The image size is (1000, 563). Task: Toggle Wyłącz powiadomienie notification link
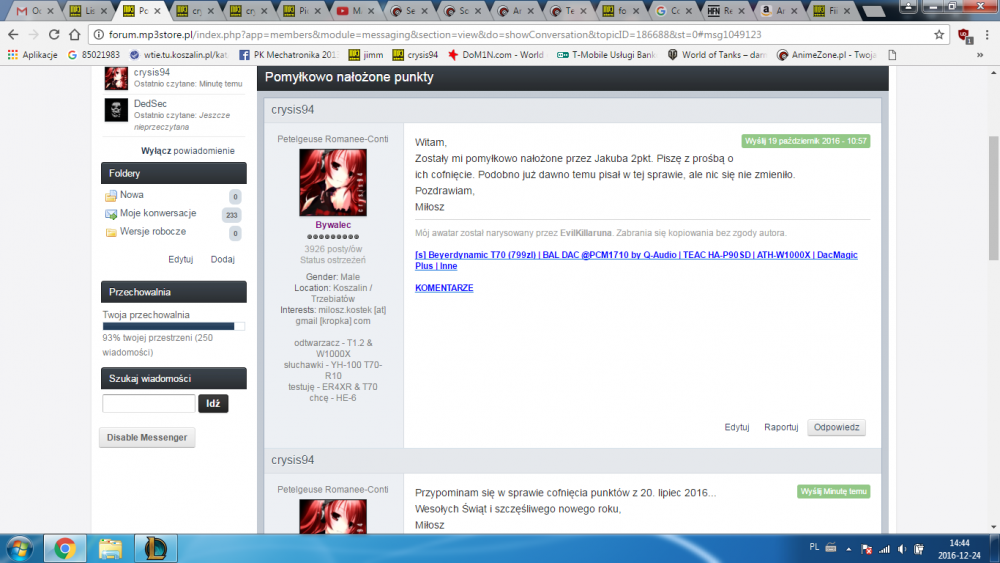[188, 150]
